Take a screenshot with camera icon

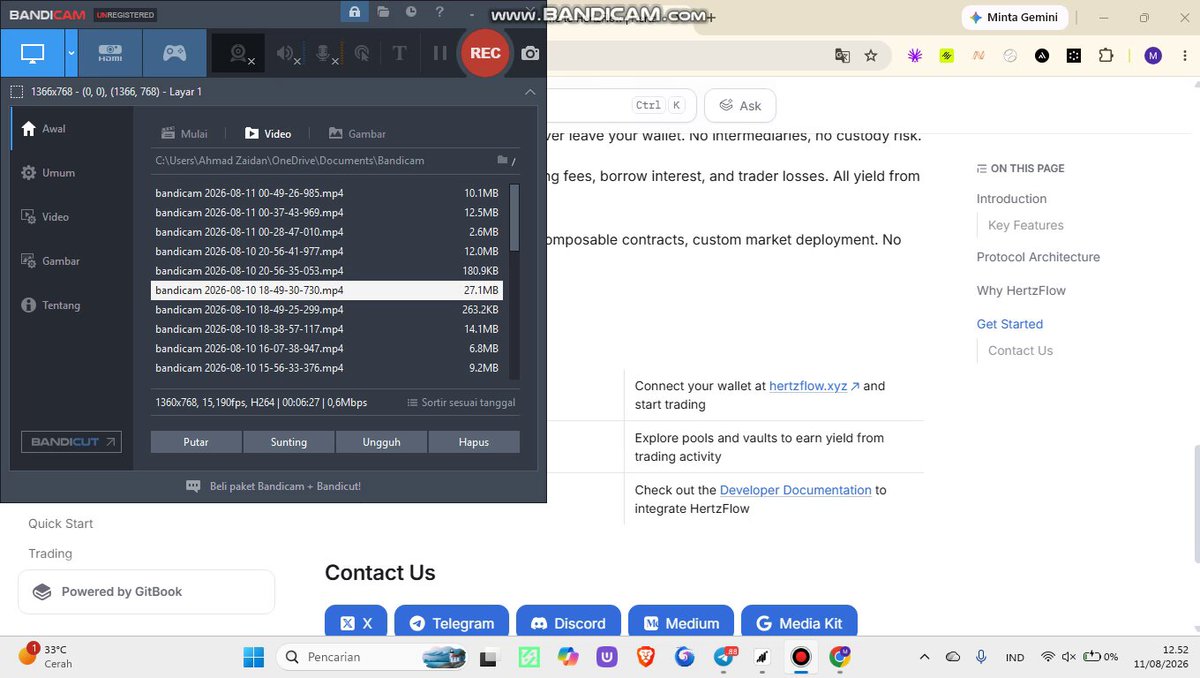(530, 53)
